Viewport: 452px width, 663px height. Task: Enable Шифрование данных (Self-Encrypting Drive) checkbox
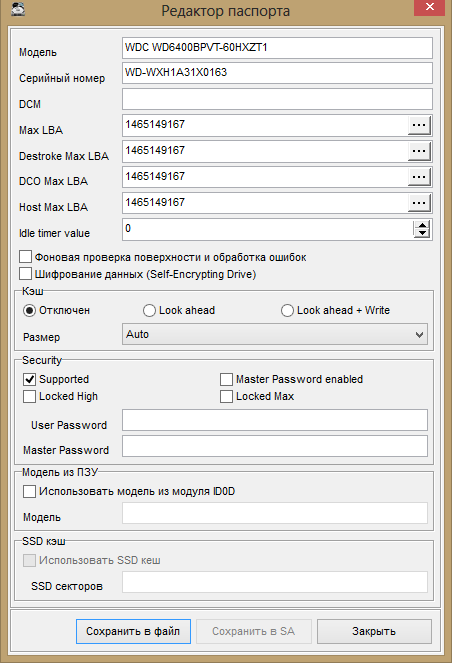coord(25,274)
